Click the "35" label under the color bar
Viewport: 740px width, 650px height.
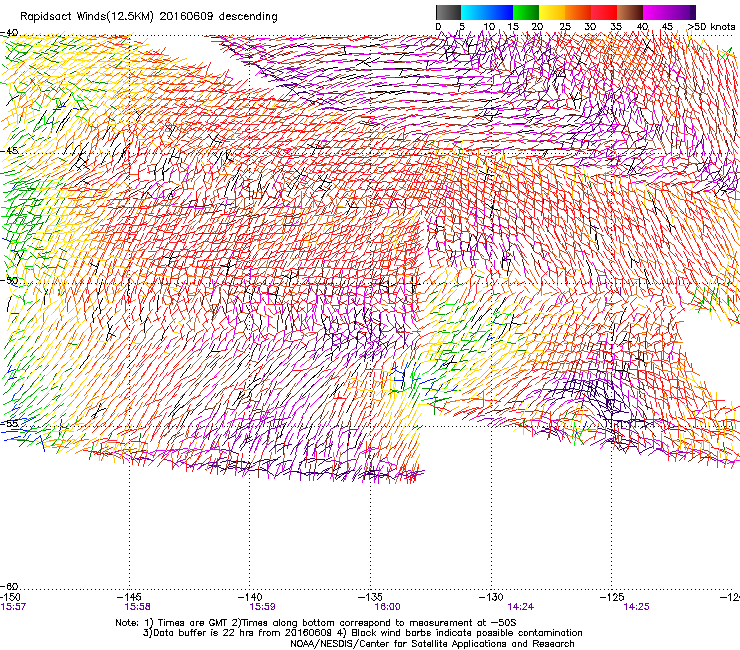[x=616, y=27]
